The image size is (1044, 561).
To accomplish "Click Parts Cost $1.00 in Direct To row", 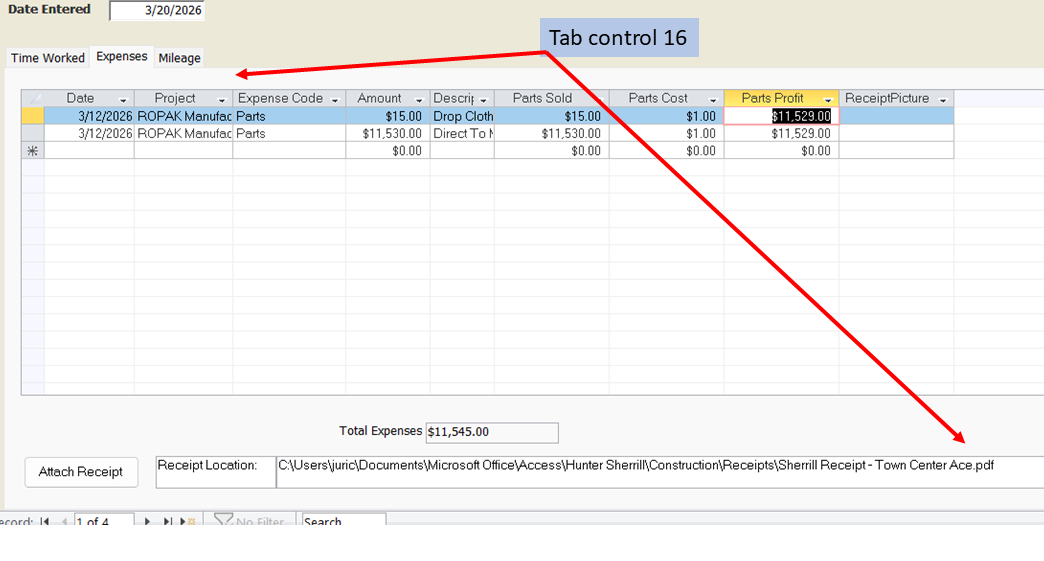I will coord(666,133).
